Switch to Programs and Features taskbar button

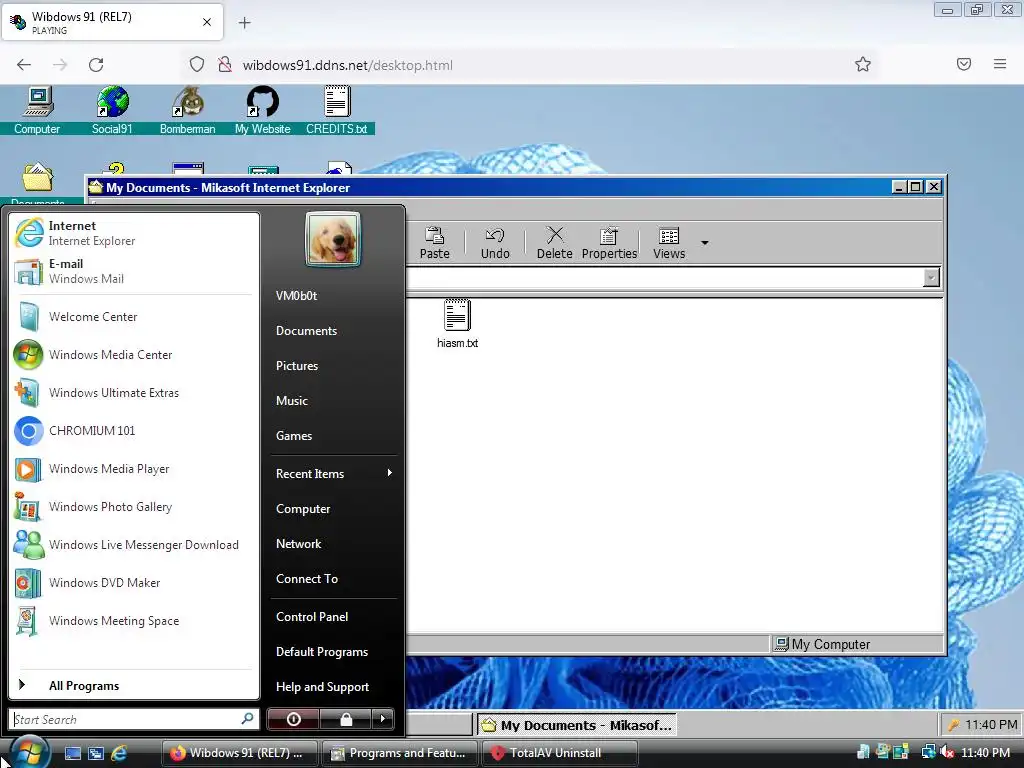point(400,753)
